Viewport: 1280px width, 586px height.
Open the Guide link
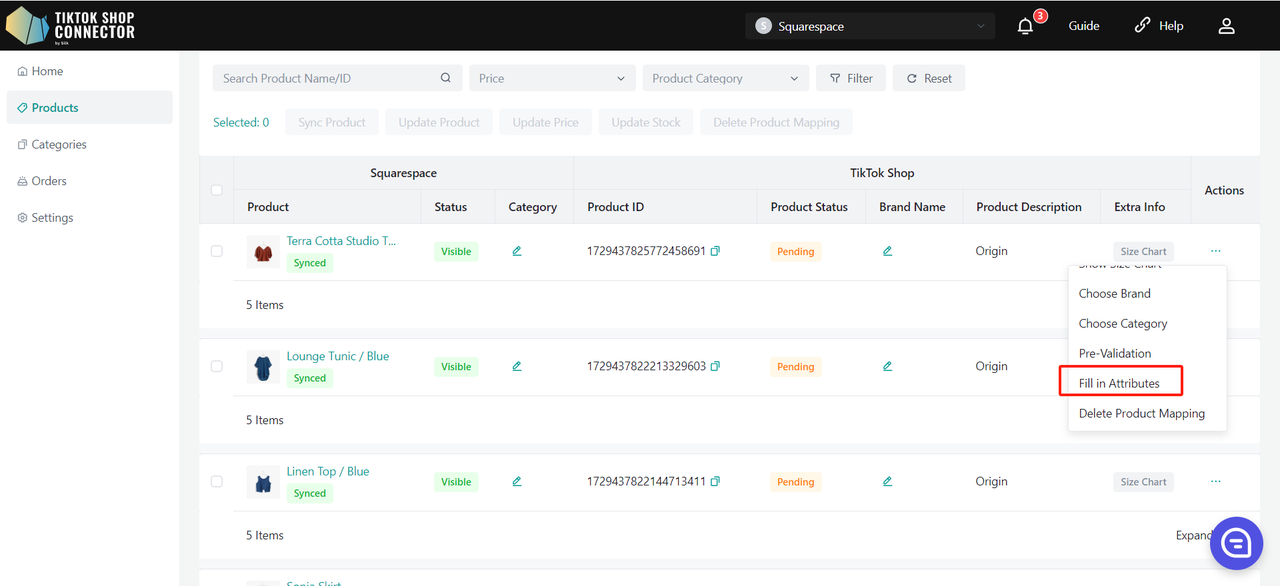[1084, 26]
